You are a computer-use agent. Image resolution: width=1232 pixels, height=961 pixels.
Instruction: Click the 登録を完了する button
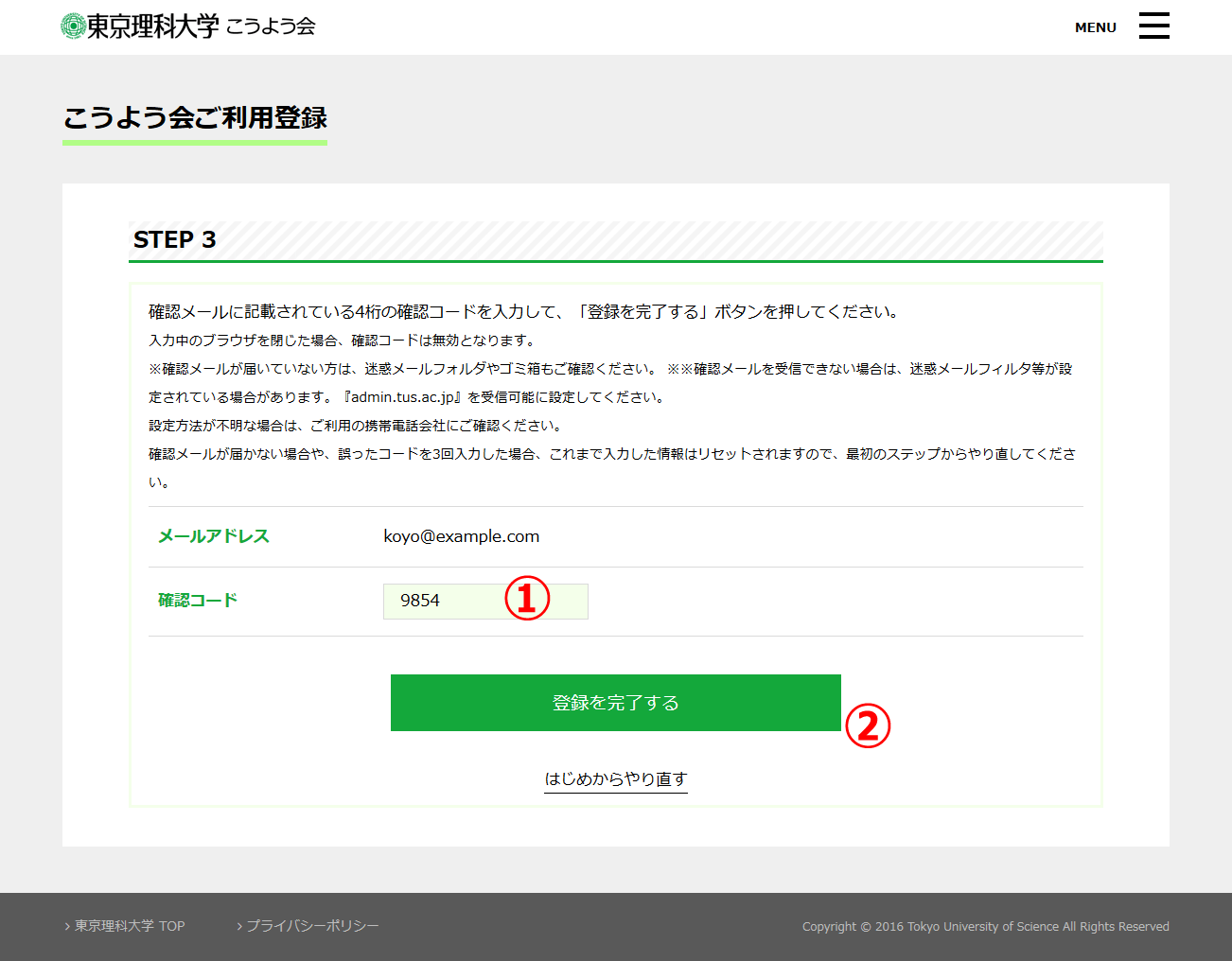tap(616, 703)
